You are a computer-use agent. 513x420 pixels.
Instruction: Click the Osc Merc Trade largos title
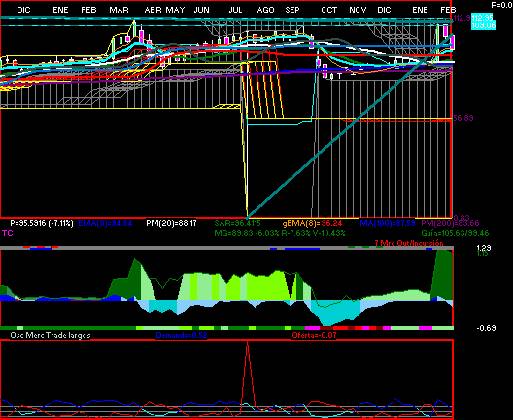pos(50,335)
